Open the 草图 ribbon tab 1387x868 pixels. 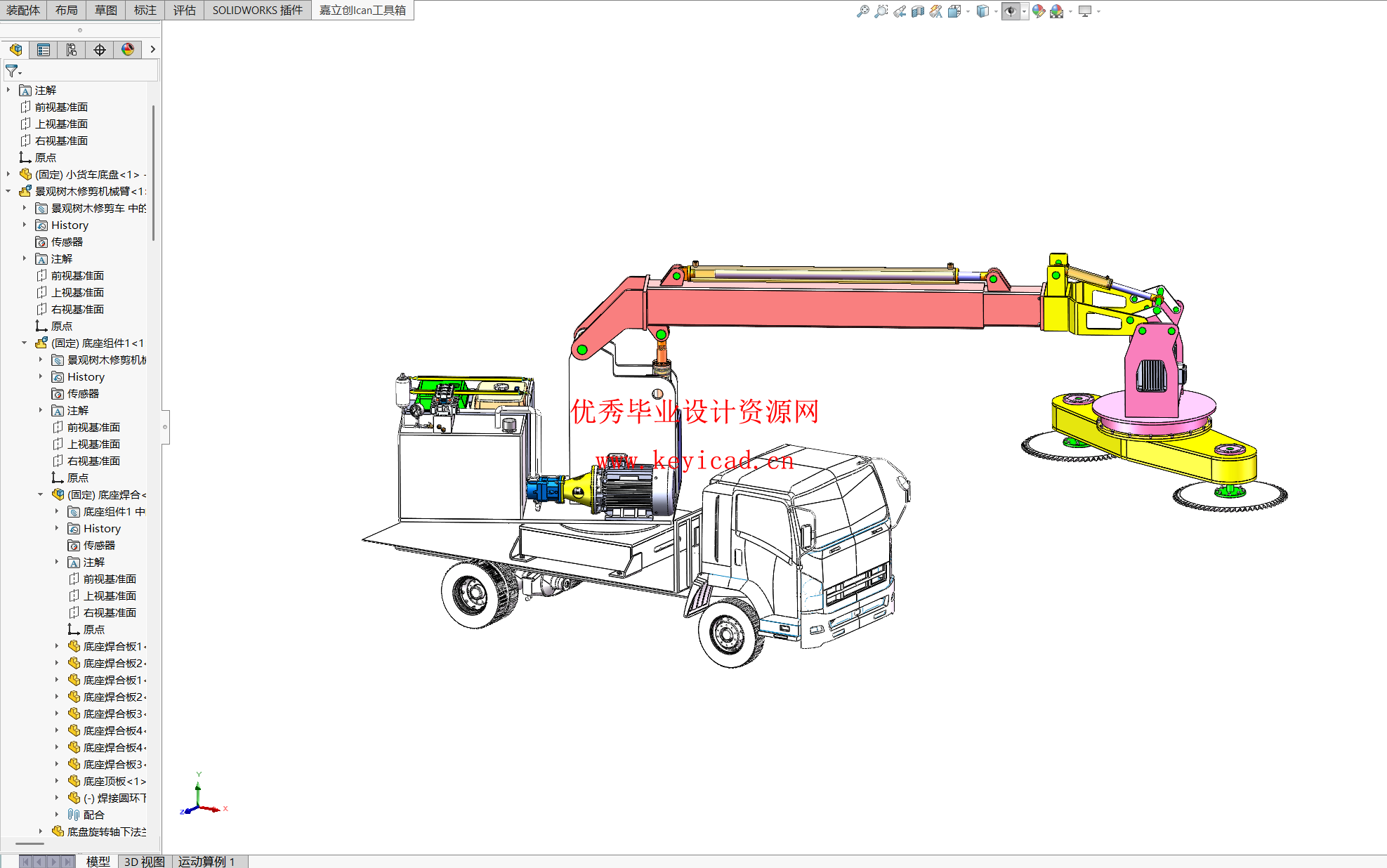pyautogui.click(x=106, y=10)
